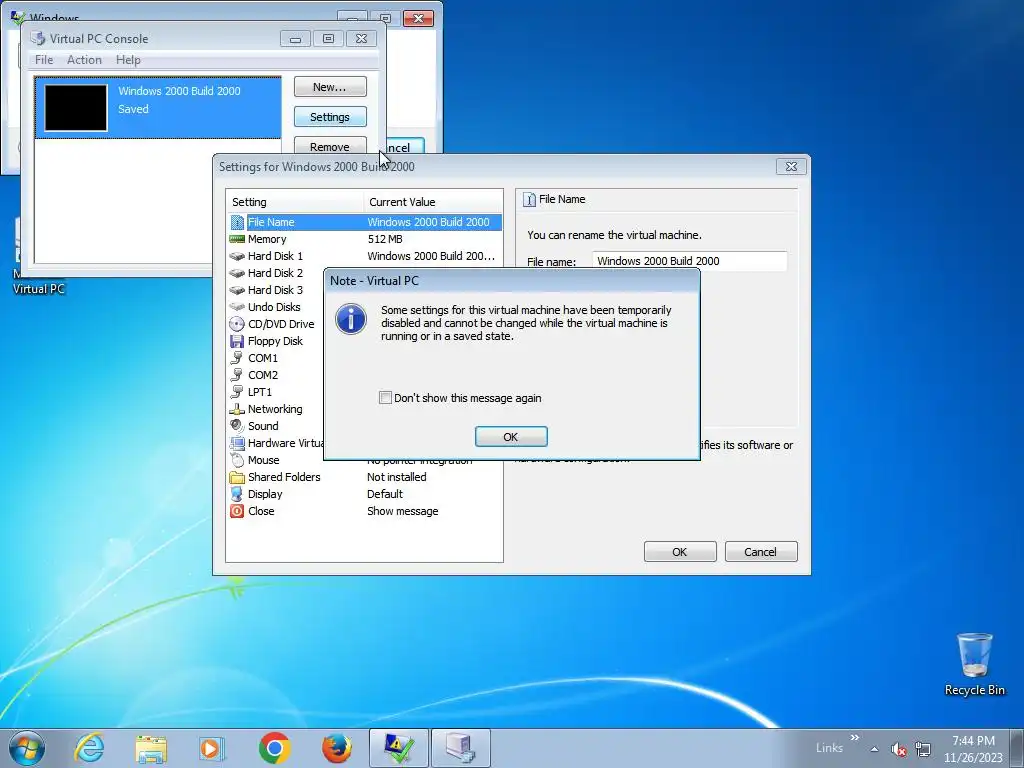The image size is (1024, 768).
Task: Click the File Name setting icon
Action: point(237,222)
